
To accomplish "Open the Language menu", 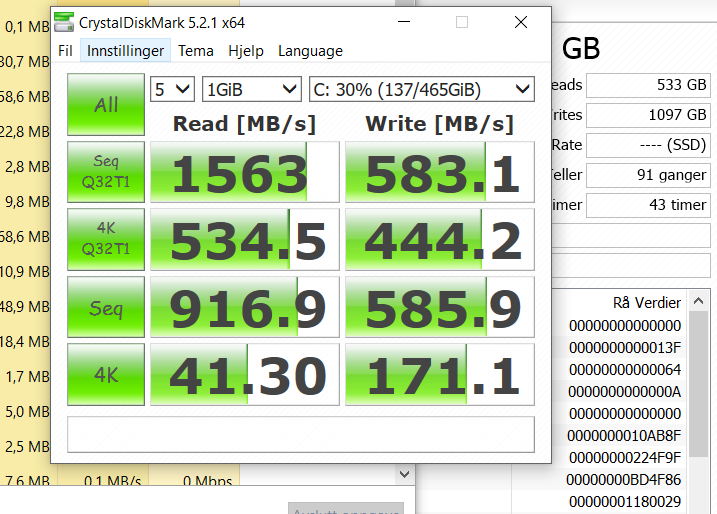I will point(310,51).
